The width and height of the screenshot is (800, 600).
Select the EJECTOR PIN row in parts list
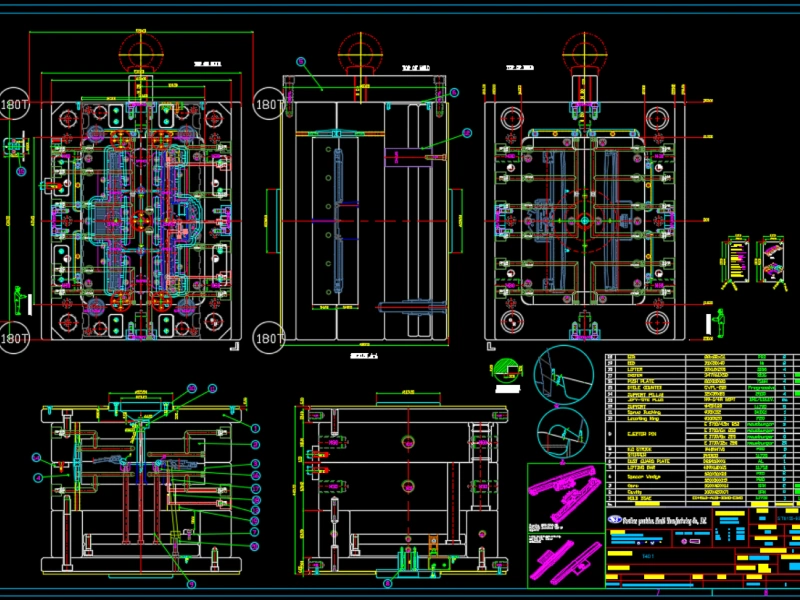(x=640, y=434)
